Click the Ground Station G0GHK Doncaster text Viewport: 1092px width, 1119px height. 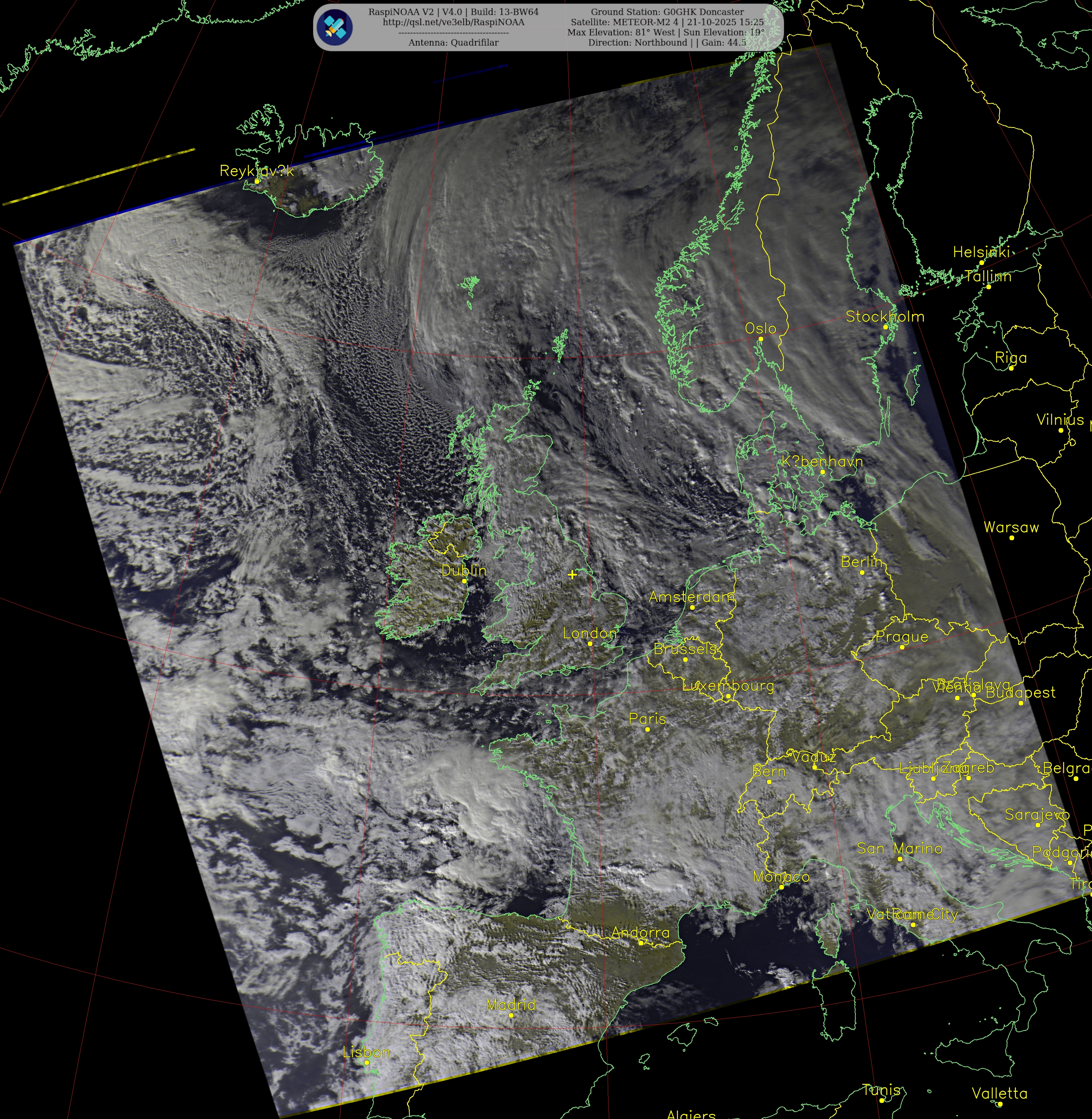(667, 12)
